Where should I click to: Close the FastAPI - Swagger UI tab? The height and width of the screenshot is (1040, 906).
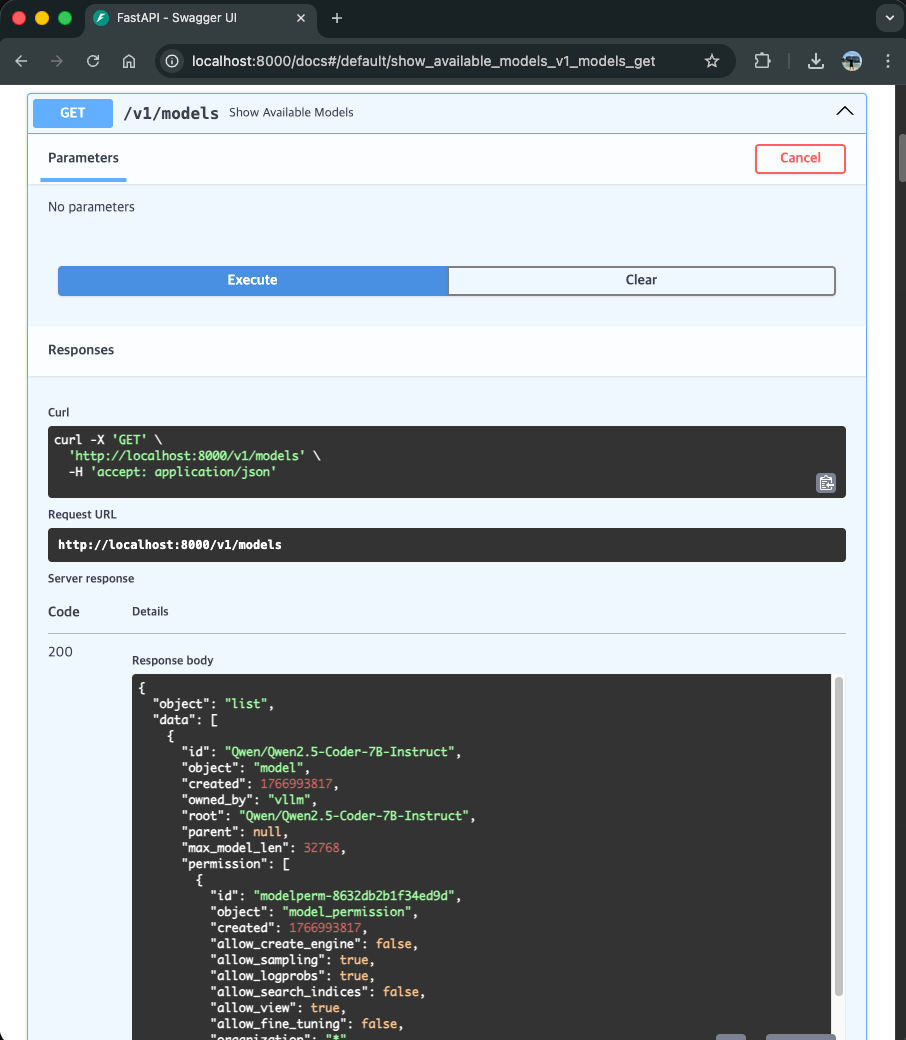300,18
